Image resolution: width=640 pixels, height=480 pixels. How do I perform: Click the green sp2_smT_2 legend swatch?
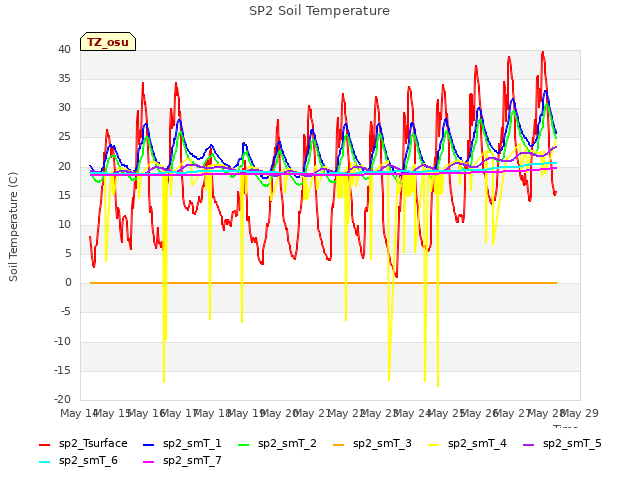coord(244,444)
